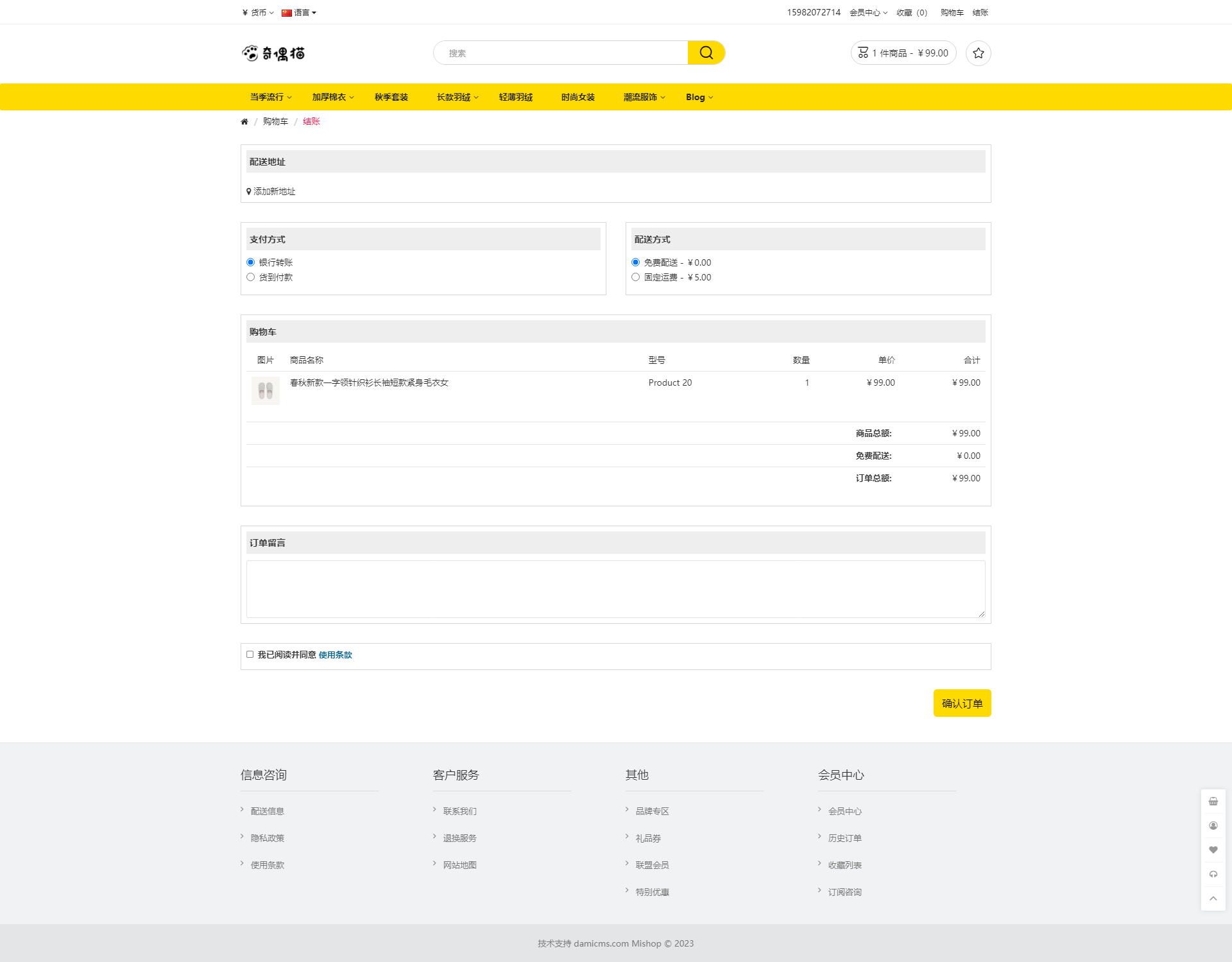Select 银行转账 payment method
Image resolution: width=1232 pixels, height=962 pixels.
(250, 262)
